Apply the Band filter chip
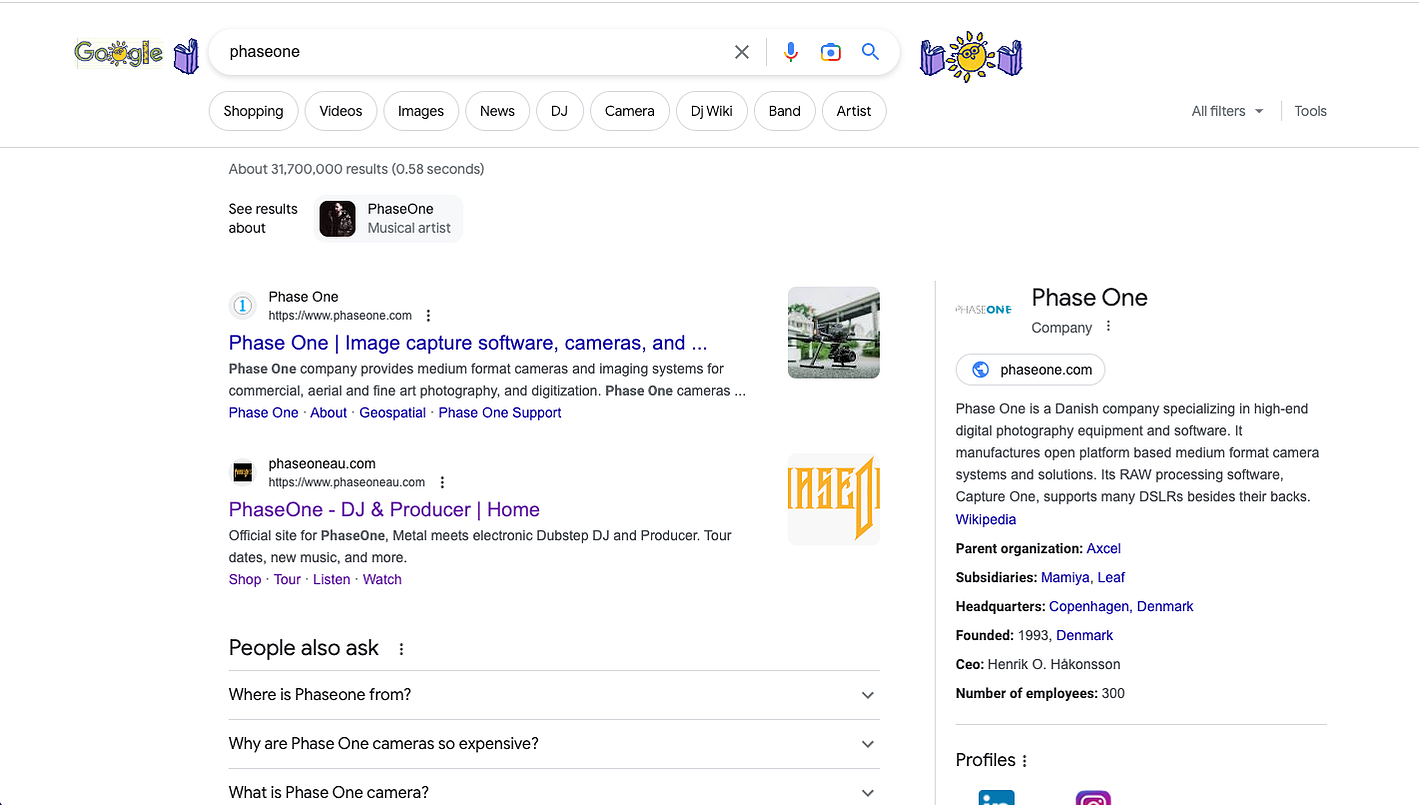 785,111
